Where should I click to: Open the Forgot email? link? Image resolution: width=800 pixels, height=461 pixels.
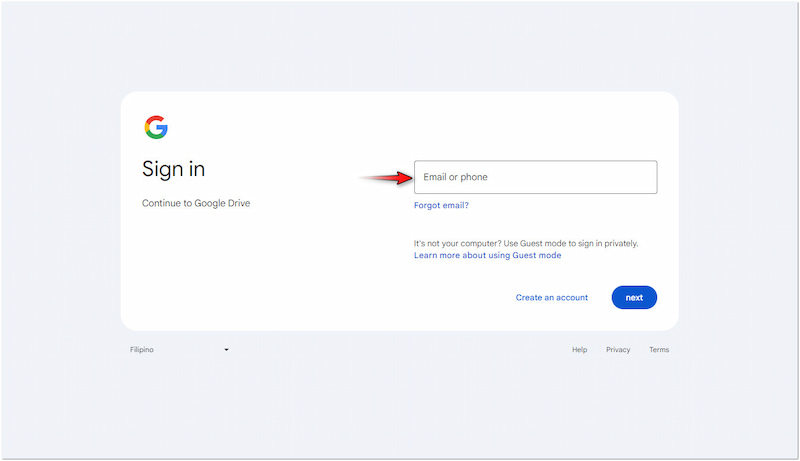[x=441, y=206]
